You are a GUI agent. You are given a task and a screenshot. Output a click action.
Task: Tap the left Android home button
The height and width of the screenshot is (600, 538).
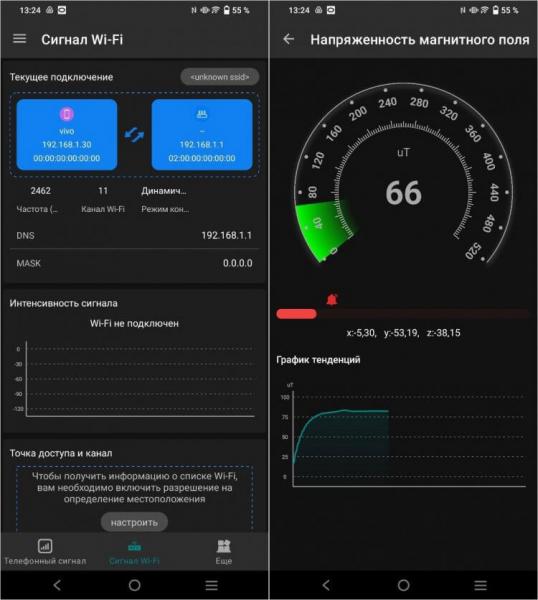(x=134, y=585)
